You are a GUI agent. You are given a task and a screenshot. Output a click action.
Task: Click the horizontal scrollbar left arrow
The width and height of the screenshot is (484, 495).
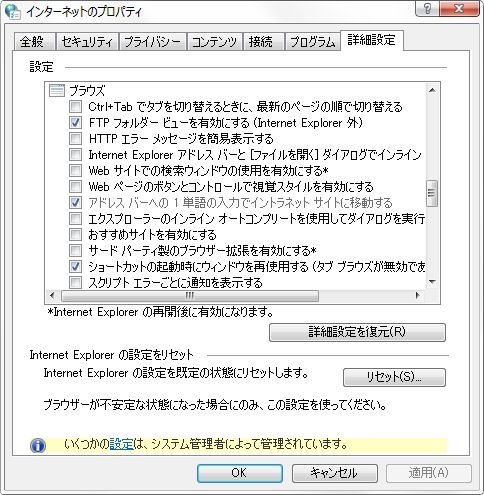pos(52,295)
